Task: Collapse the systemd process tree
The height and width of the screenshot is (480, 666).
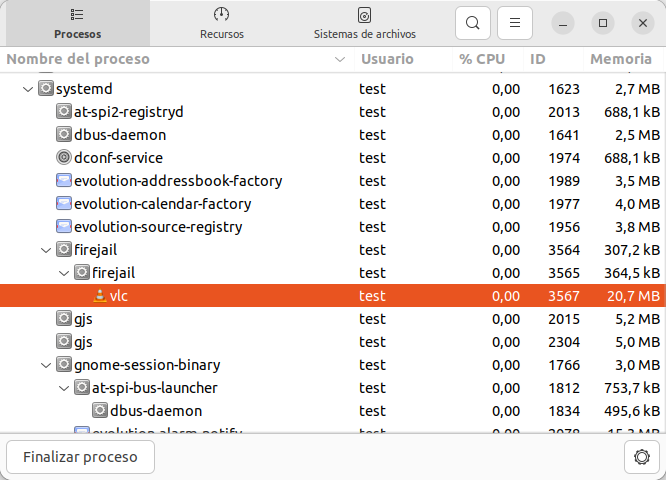Action: (27, 89)
